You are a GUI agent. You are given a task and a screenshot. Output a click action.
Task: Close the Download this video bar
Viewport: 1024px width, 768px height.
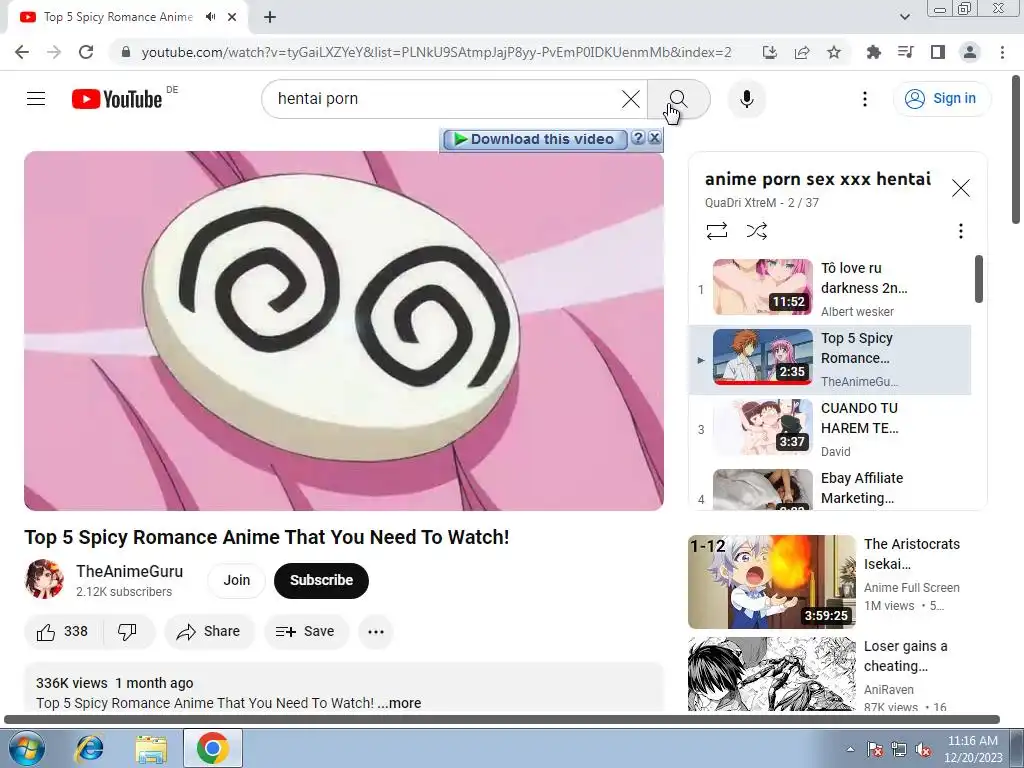coord(654,138)
